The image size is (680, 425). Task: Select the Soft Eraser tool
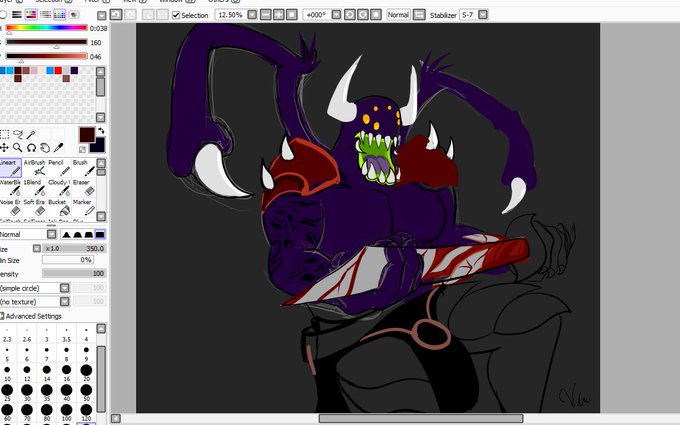coord(34,208)
